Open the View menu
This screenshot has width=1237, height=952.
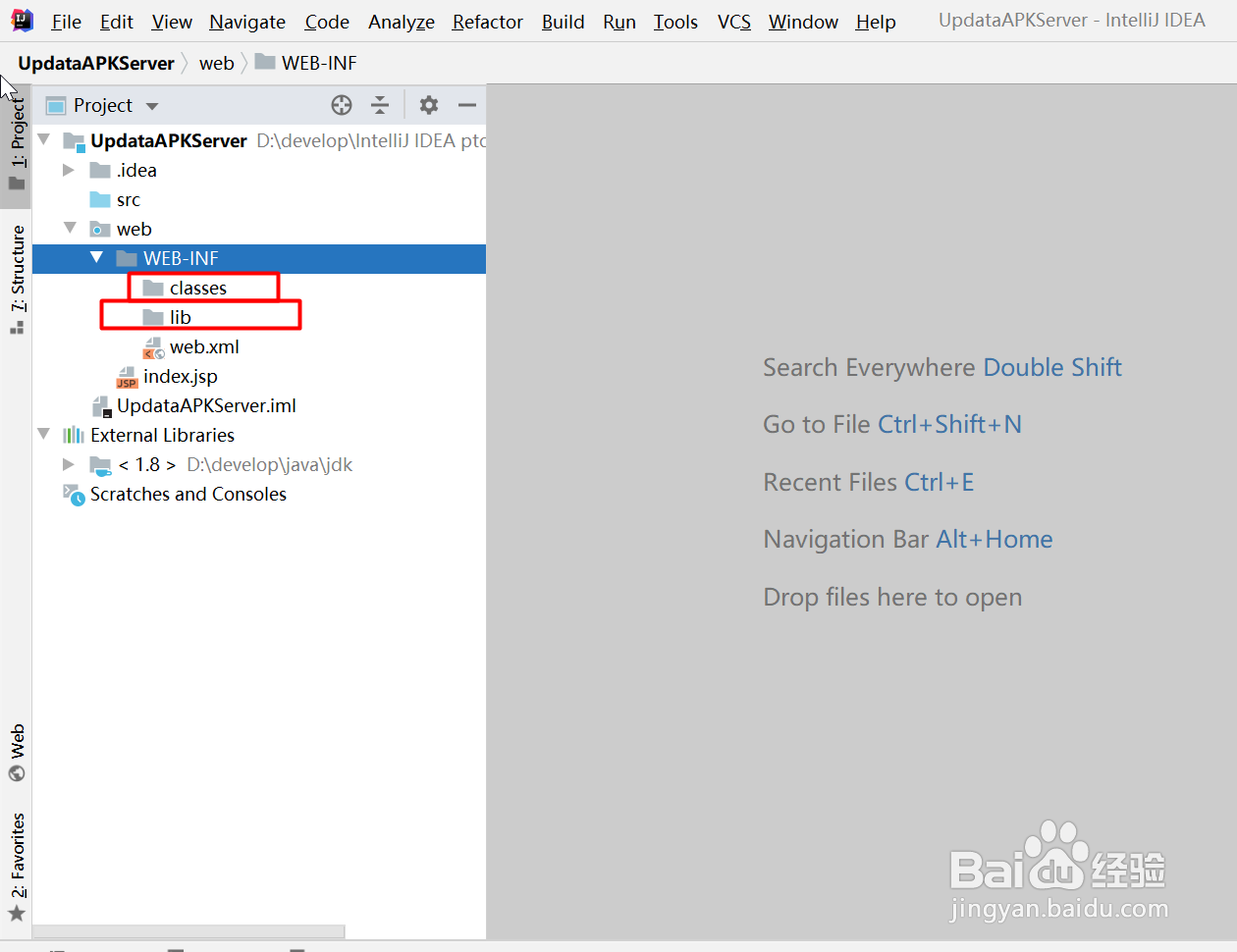(172, 22)
